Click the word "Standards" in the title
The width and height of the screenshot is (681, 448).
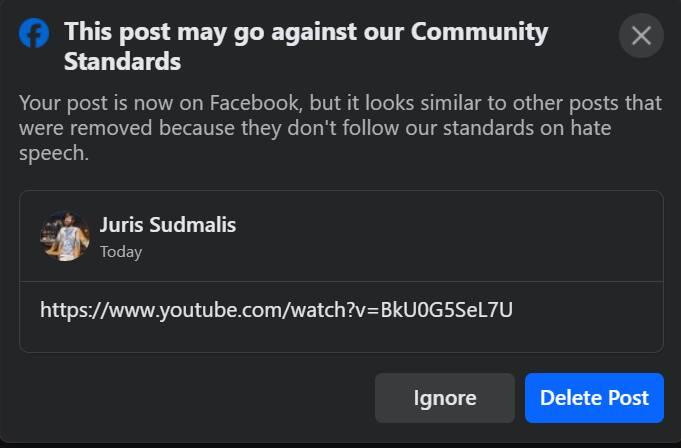coord(122,62)
